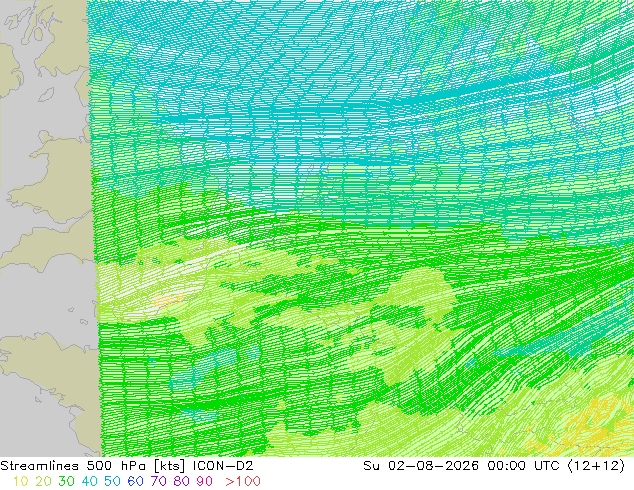This screenshot has width=634, height=490.
Task: Click the '50' knots legend value
Action: click(x=112, y=482)
